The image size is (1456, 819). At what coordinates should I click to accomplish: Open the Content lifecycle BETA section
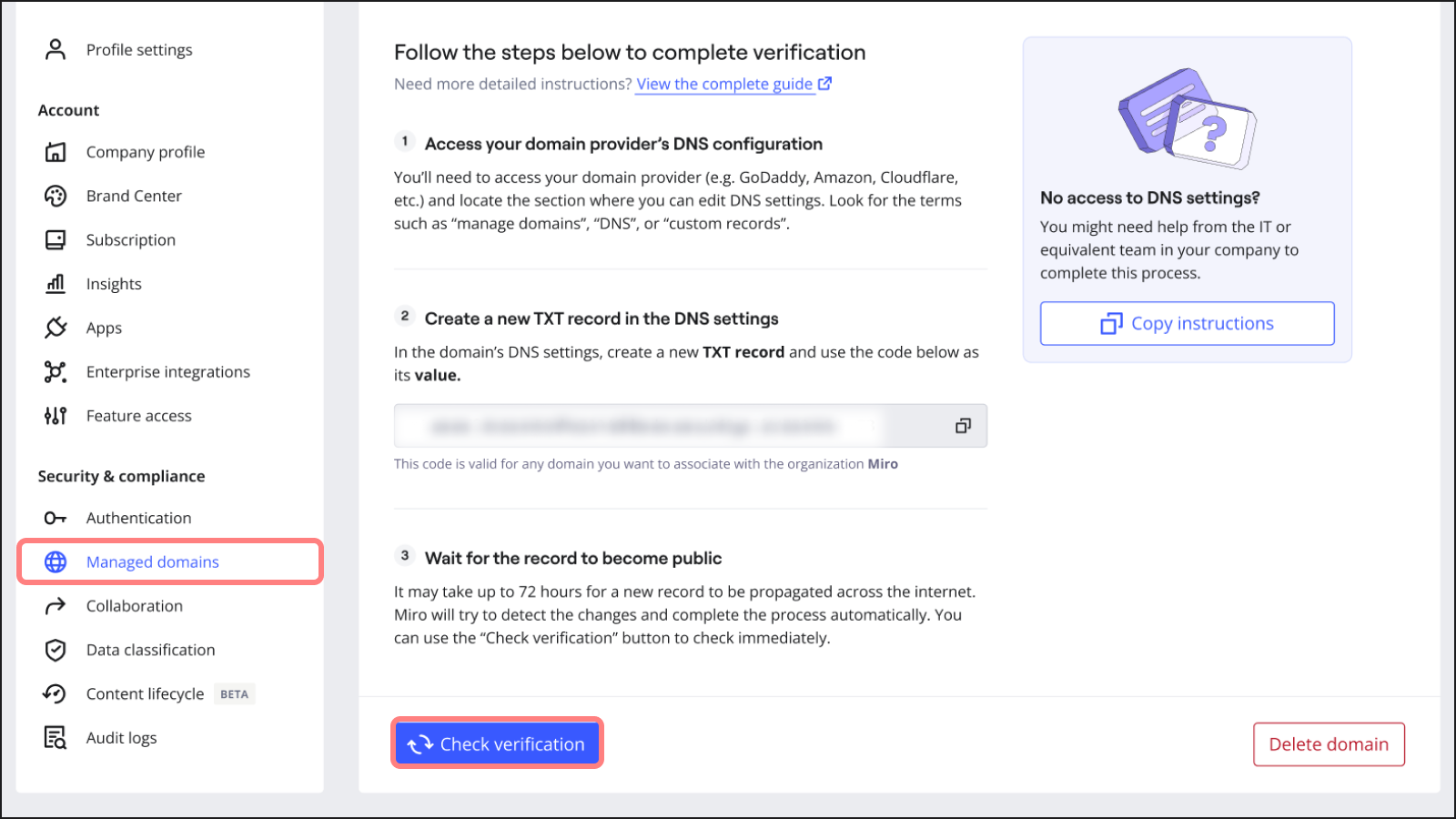(x=144, y=693)
